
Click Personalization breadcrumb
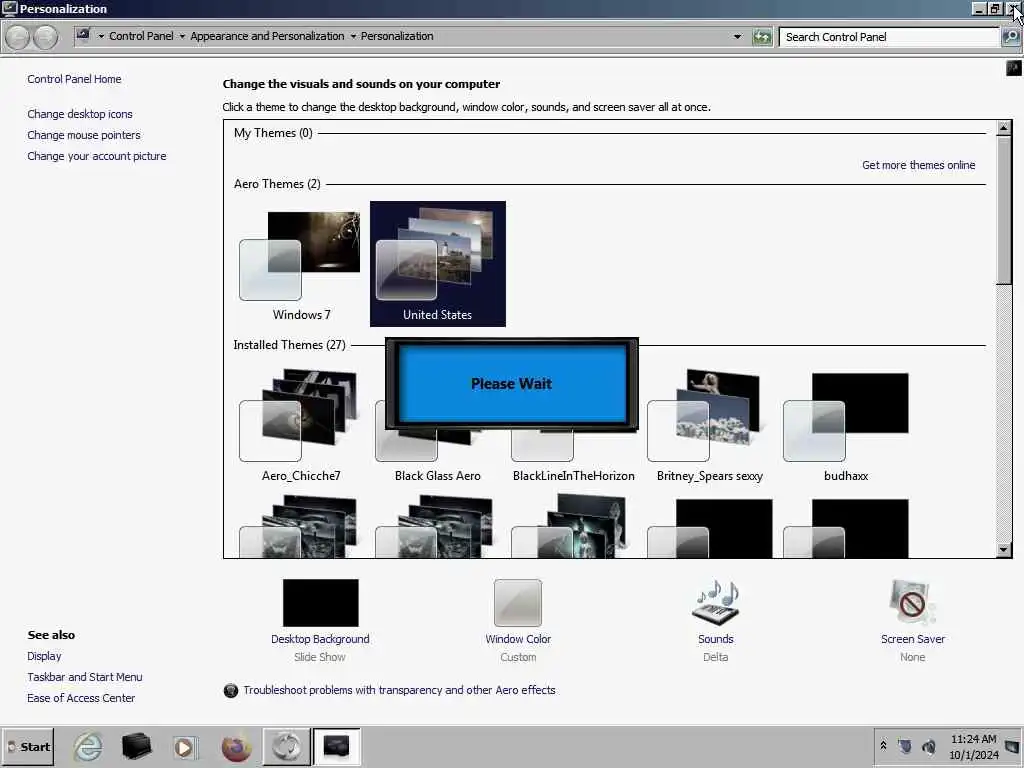pos(397,36)
